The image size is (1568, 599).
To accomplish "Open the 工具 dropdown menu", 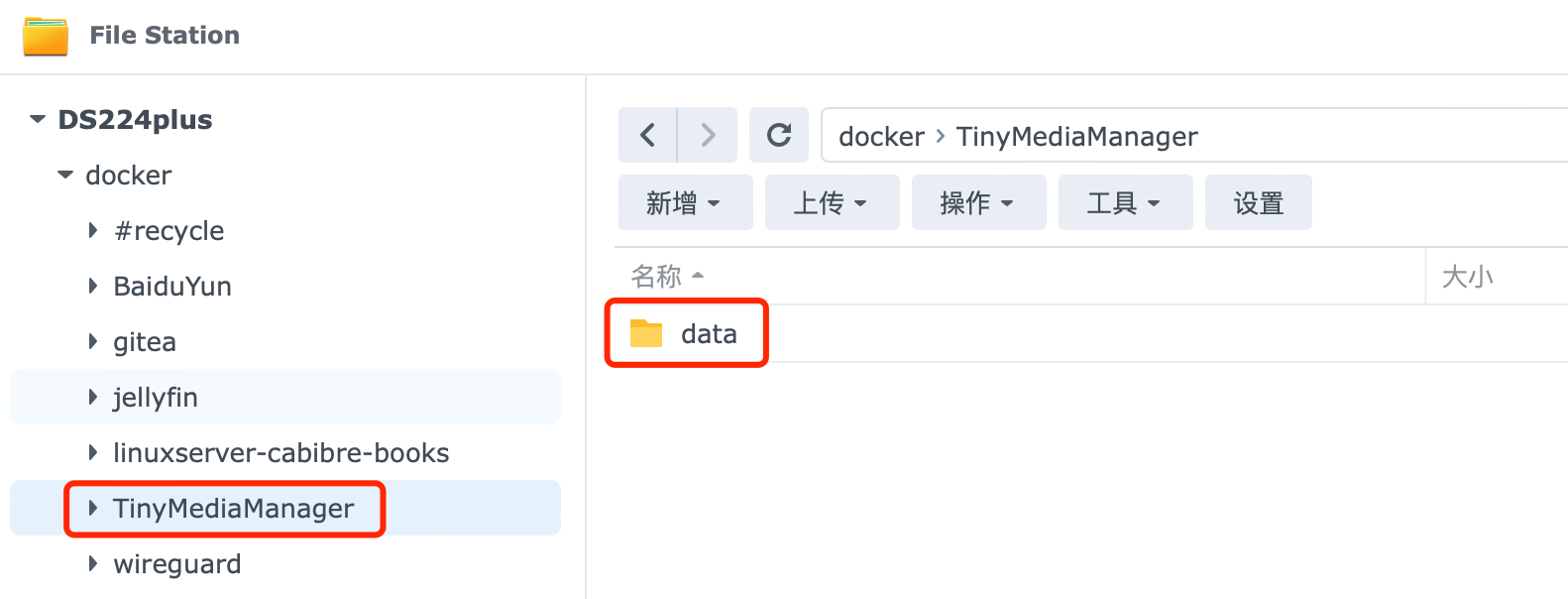I will click(x=1125, y=203).
